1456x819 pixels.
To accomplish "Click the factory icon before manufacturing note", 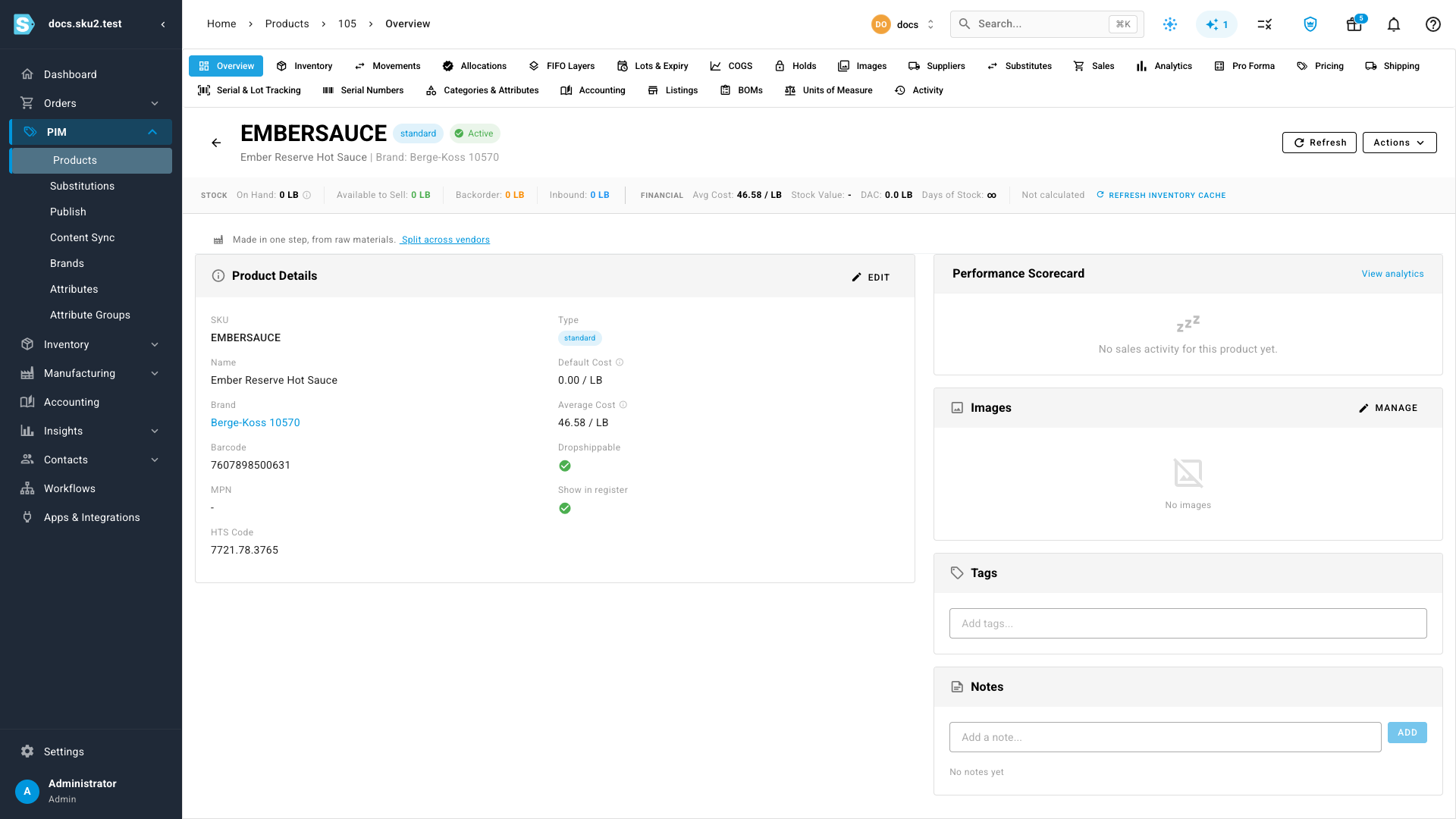I will point(218,240).
